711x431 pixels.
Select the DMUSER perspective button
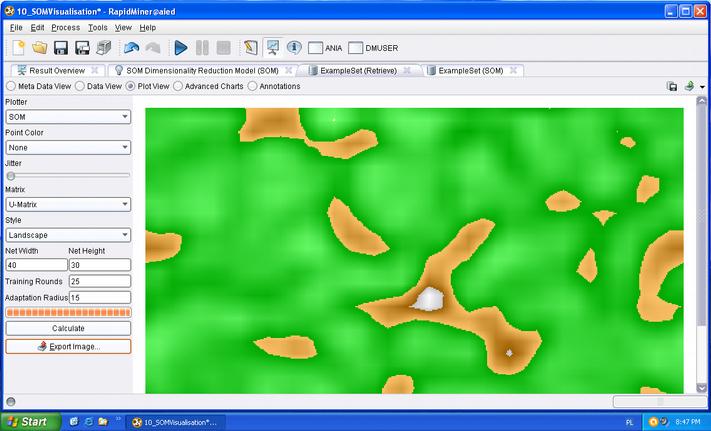(373, 48)
